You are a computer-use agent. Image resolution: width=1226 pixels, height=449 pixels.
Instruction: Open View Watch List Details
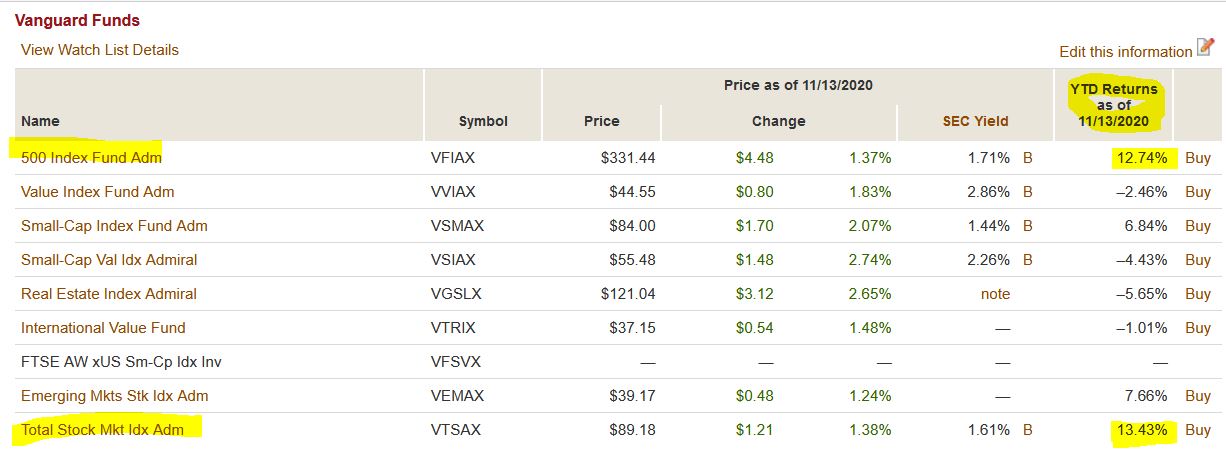(x=100, y=50)
